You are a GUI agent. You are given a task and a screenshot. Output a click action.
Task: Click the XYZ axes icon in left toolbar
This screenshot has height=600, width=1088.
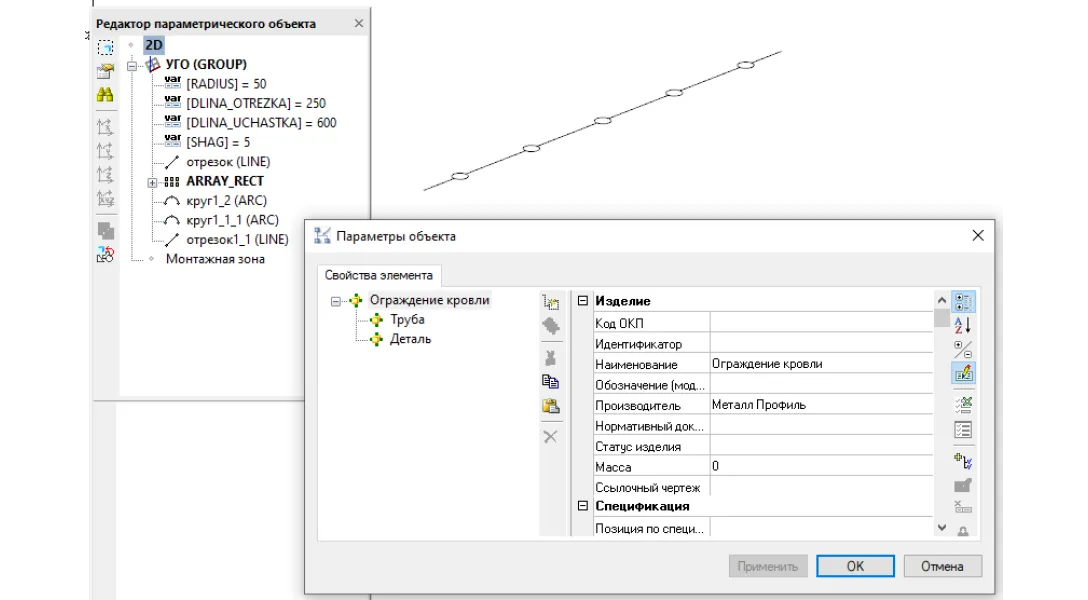[105, 198]
